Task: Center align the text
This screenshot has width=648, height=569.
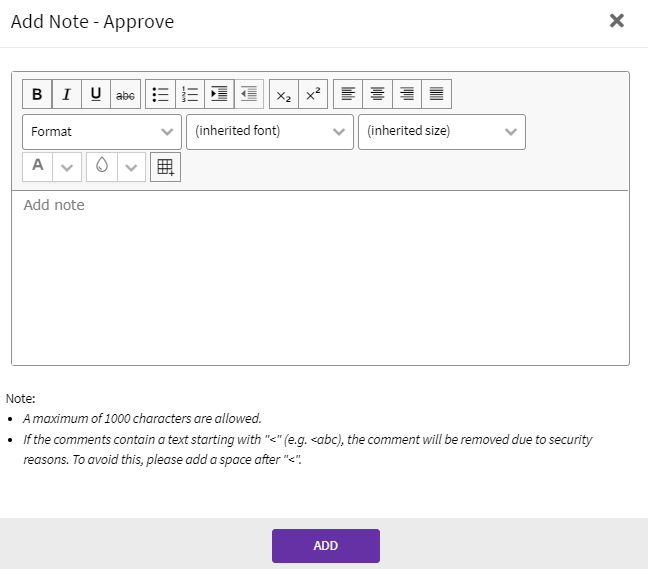Action: (377, 95)
